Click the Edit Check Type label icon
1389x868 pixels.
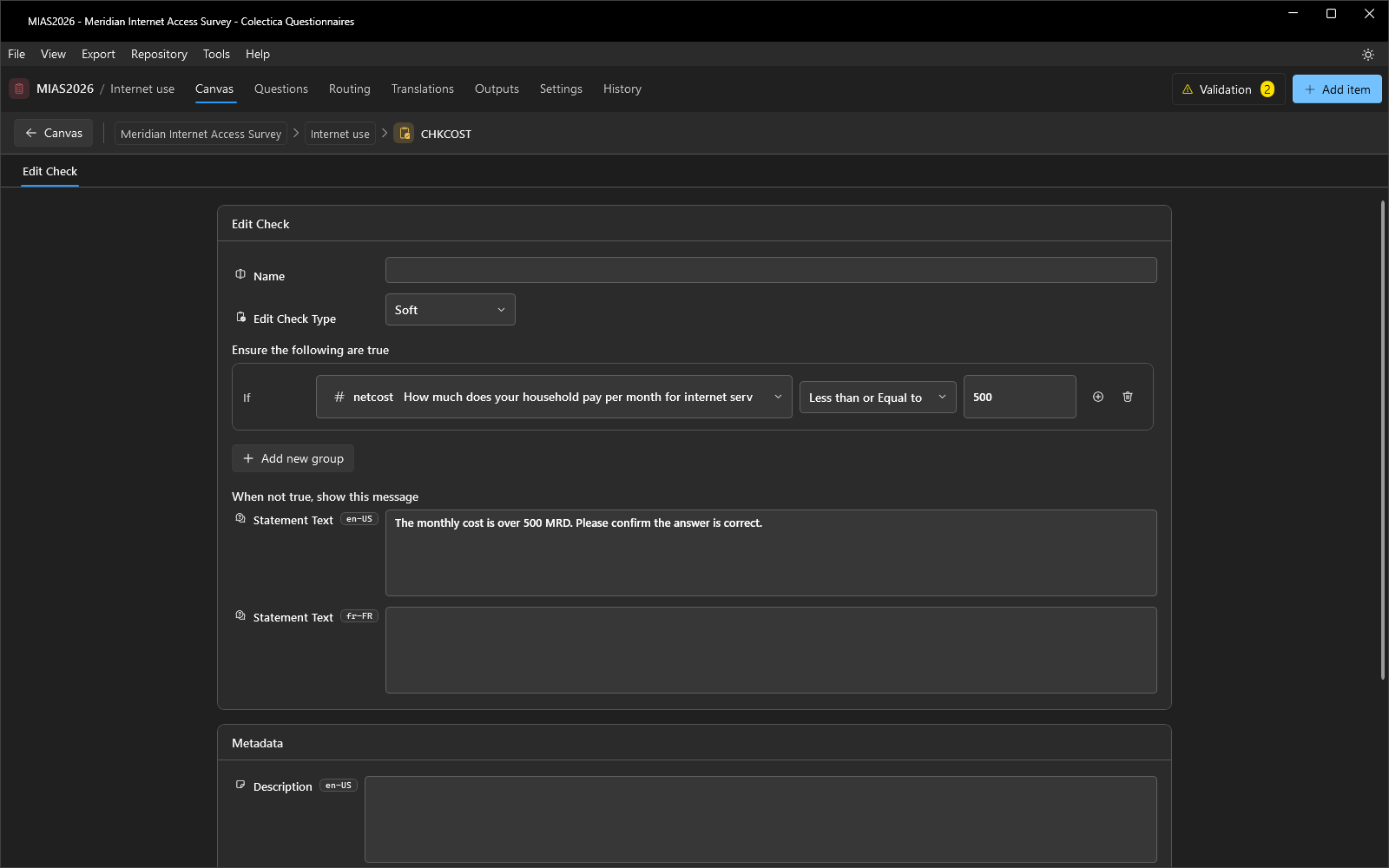coord(240,317)
